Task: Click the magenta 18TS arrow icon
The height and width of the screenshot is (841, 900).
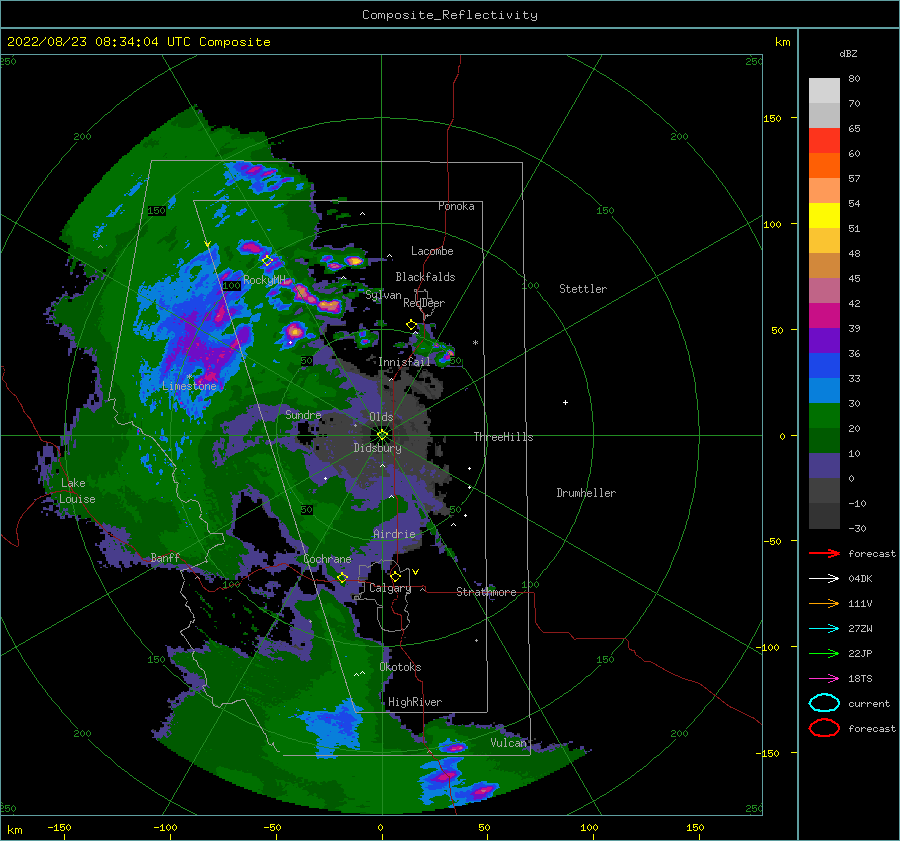Action: (x=824, y=679)
